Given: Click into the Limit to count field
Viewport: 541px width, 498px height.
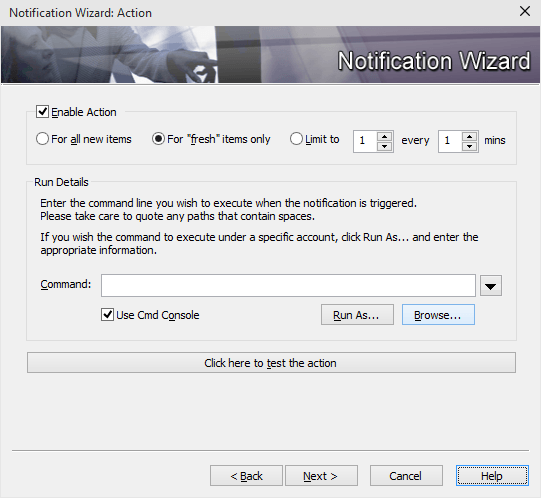Looking at the screenshot, I should pyautogui.click(x=365, y=141).
